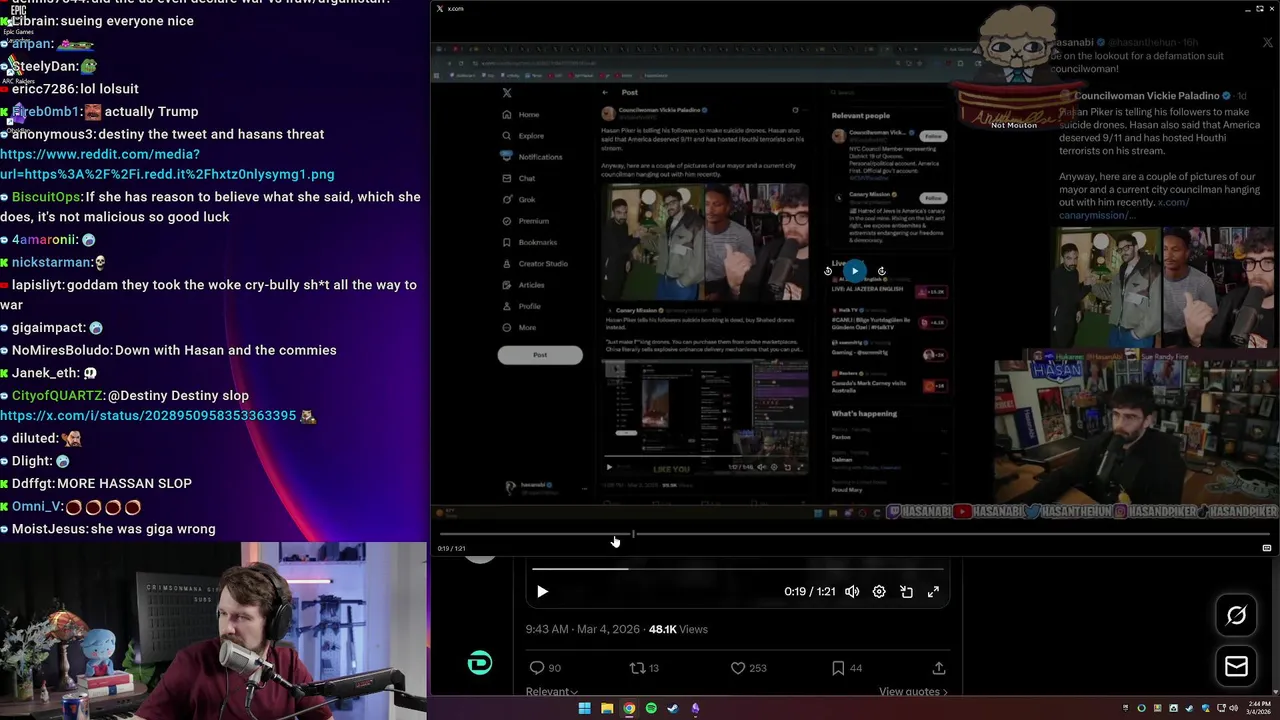Image resolution: width=1280 pixels, height=720 pixels.
Task: Click the username NoMiresBoludo in chat
Action: coord(62,351)
